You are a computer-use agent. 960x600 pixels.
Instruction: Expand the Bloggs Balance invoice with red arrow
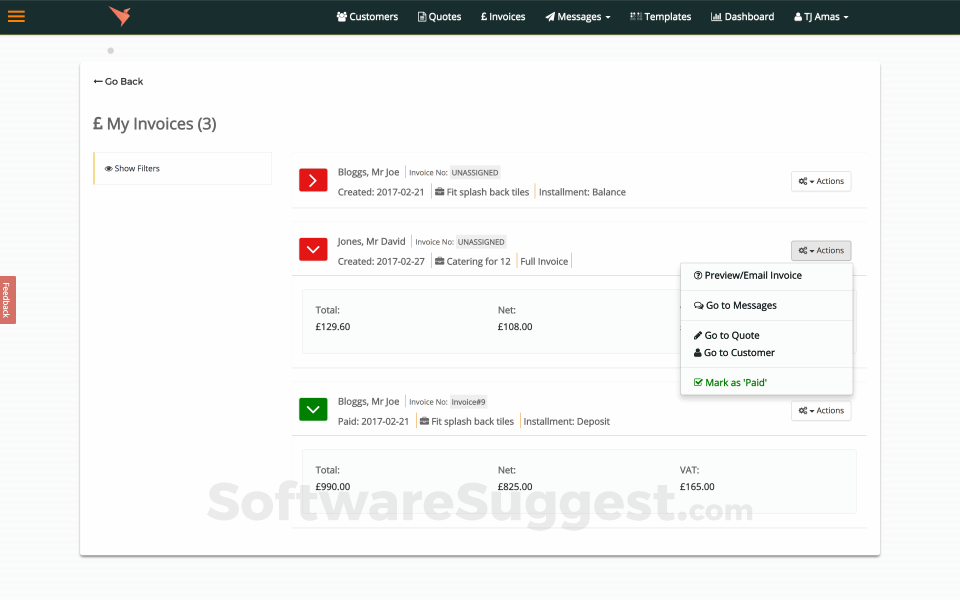click(x=313, y=181)
